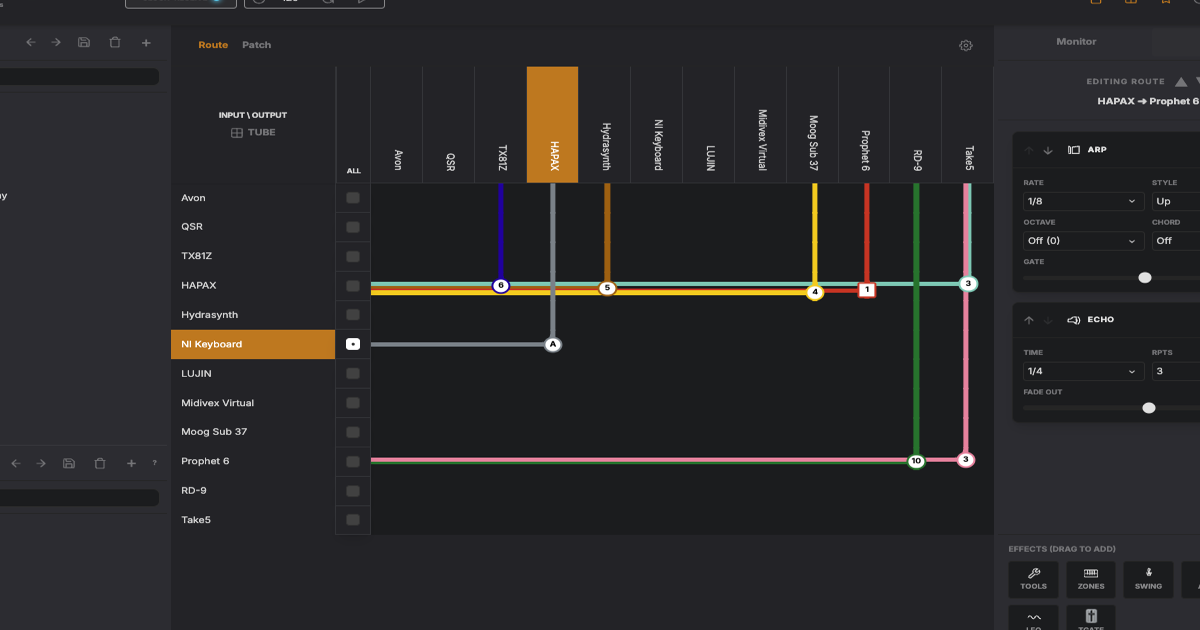The width and height of the screenshot is (1200, 630).
Task: Click route node 1 on Prophet 6 line
Action: pos(867,290)
